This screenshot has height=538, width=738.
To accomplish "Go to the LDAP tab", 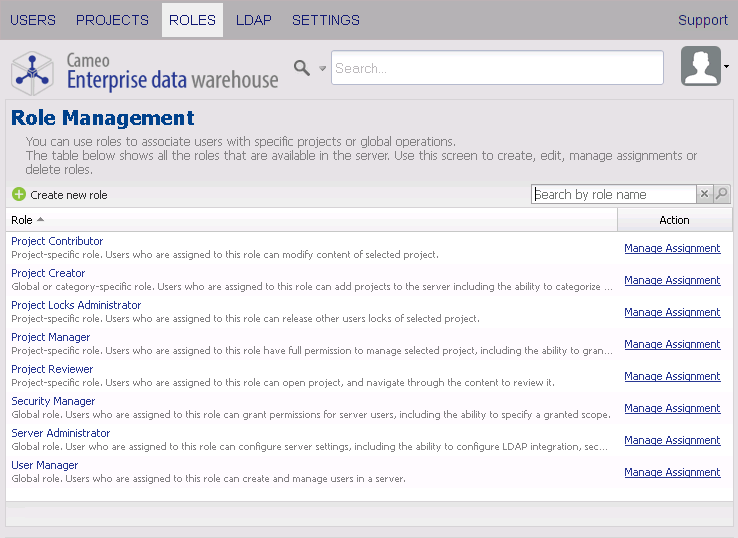I will (x=253, y=20).
